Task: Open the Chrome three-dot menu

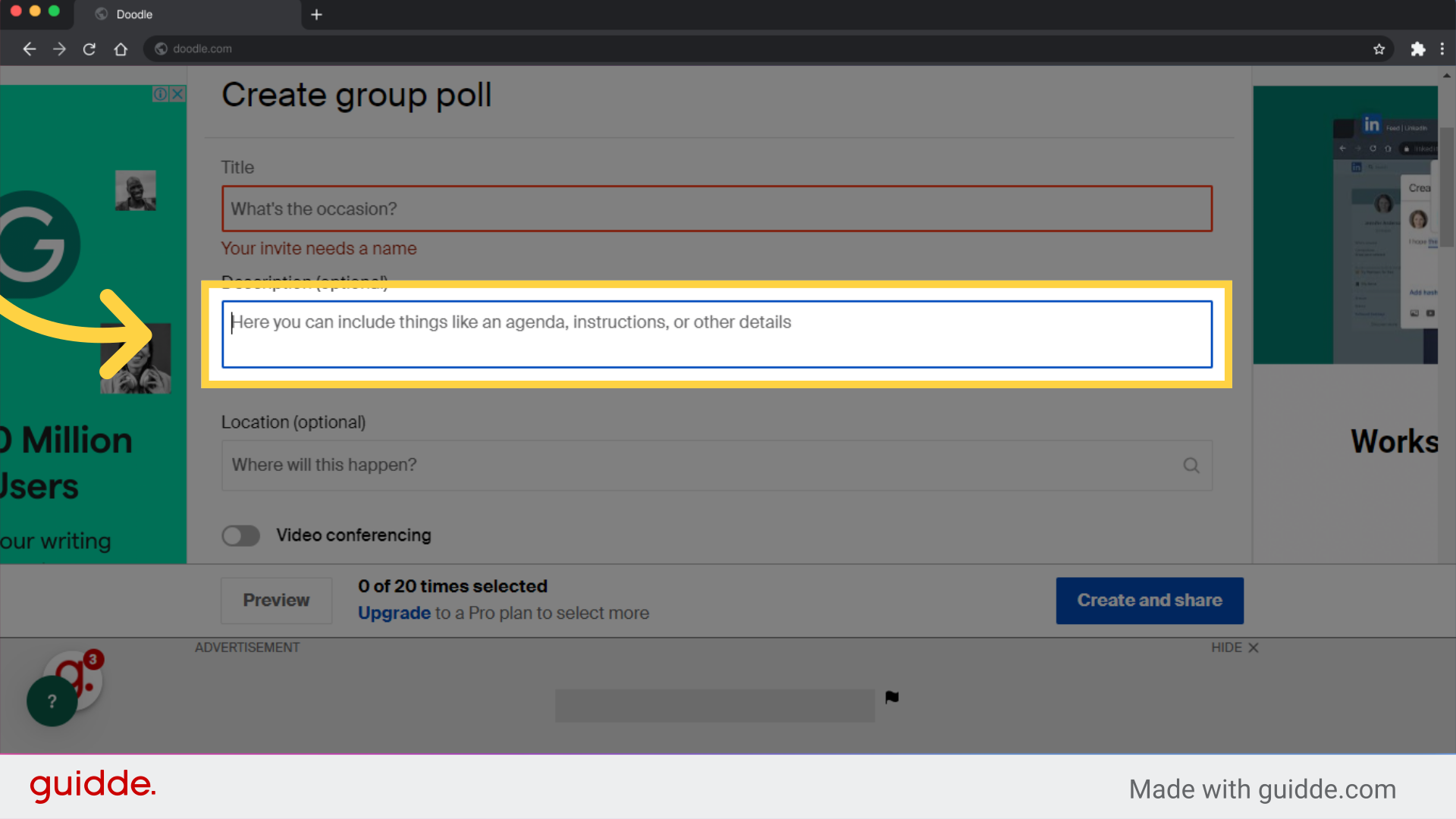Action: pos(1443,49)
